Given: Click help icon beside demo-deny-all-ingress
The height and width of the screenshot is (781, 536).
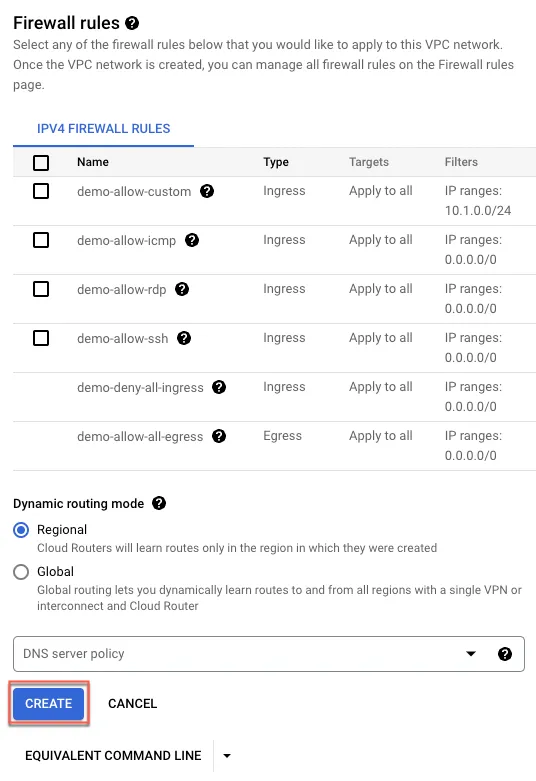Looking at the screenshot, I should pyautogui.click(x=219, y=387).
